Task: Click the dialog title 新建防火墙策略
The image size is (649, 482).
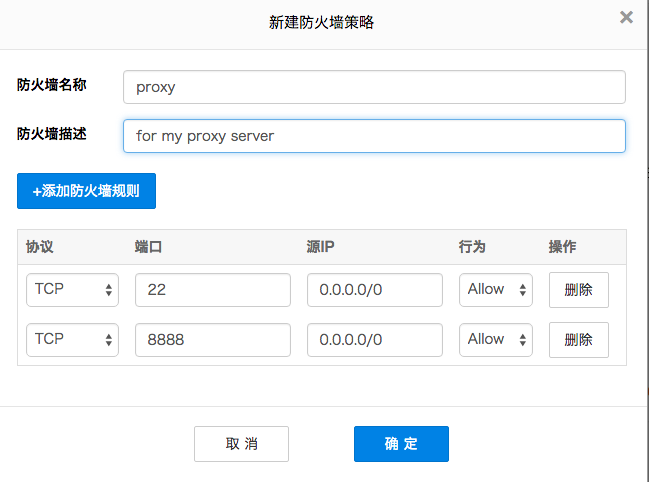Action: (321, 22)
